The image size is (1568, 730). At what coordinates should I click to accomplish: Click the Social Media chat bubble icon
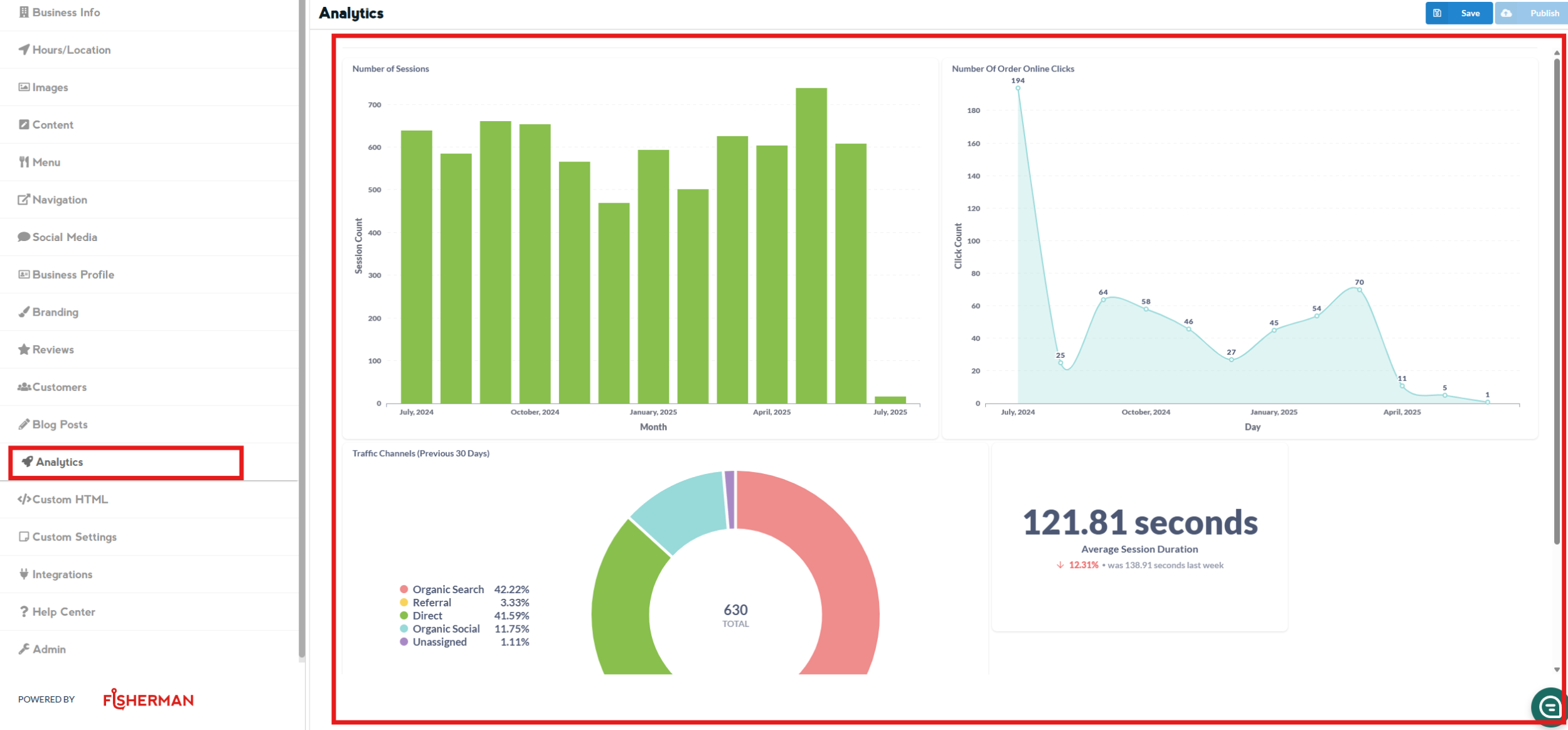point(24,237)
